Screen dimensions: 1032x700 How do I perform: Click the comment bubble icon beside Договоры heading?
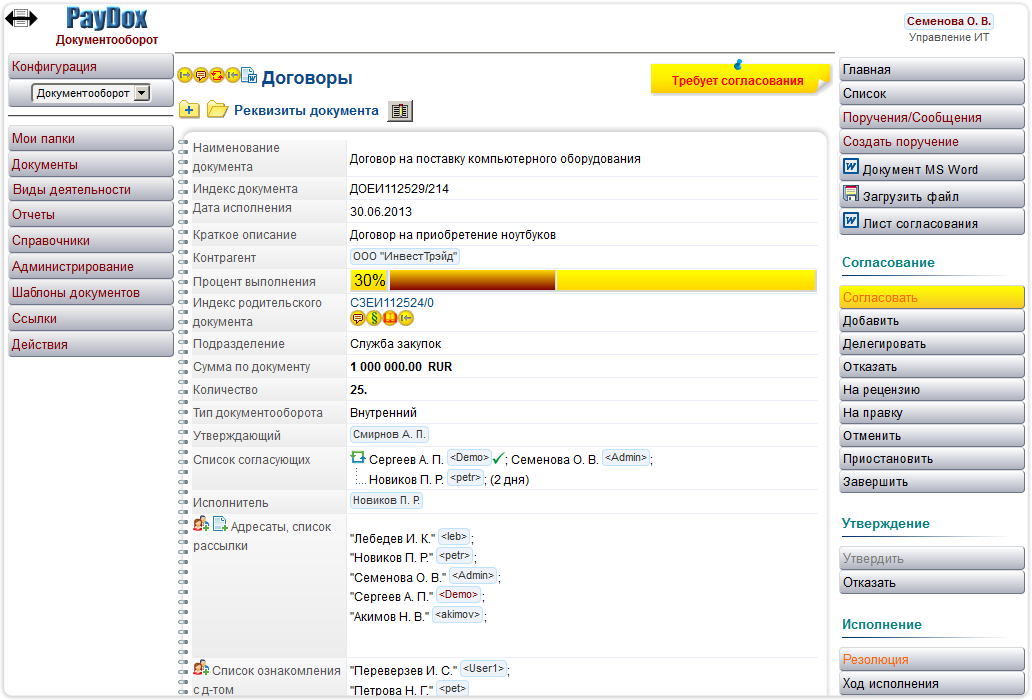(x=201, y=75)
